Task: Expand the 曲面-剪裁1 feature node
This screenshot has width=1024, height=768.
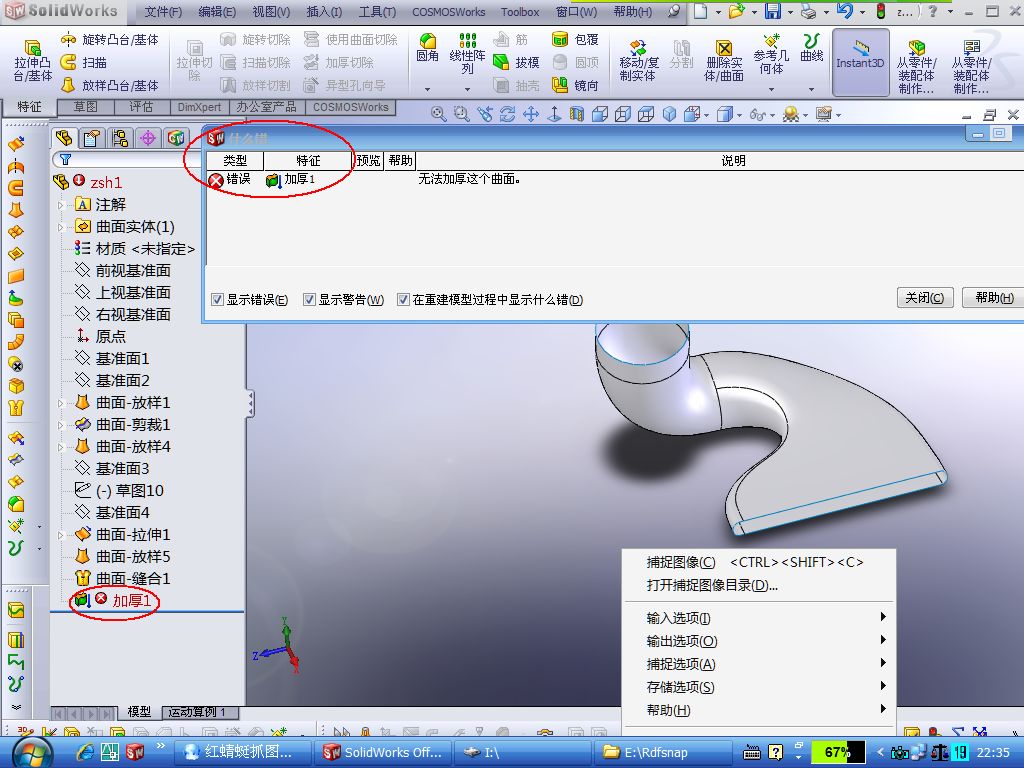Action: (61, 425)
